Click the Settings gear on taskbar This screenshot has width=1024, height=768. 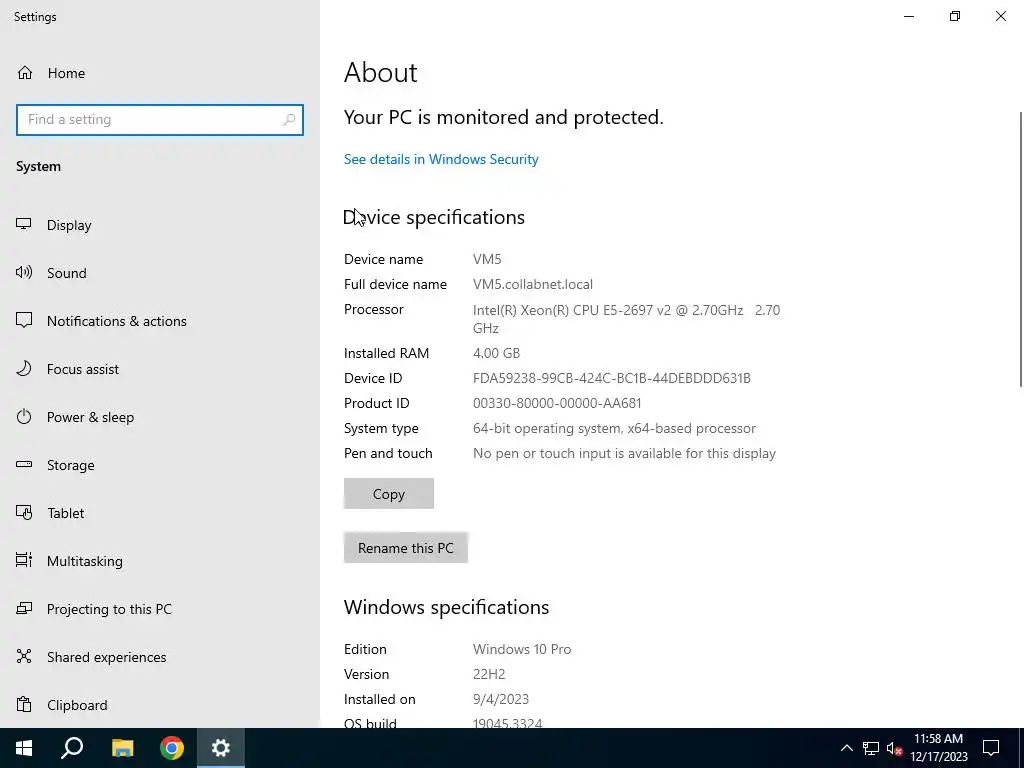(x=221, y=748)
